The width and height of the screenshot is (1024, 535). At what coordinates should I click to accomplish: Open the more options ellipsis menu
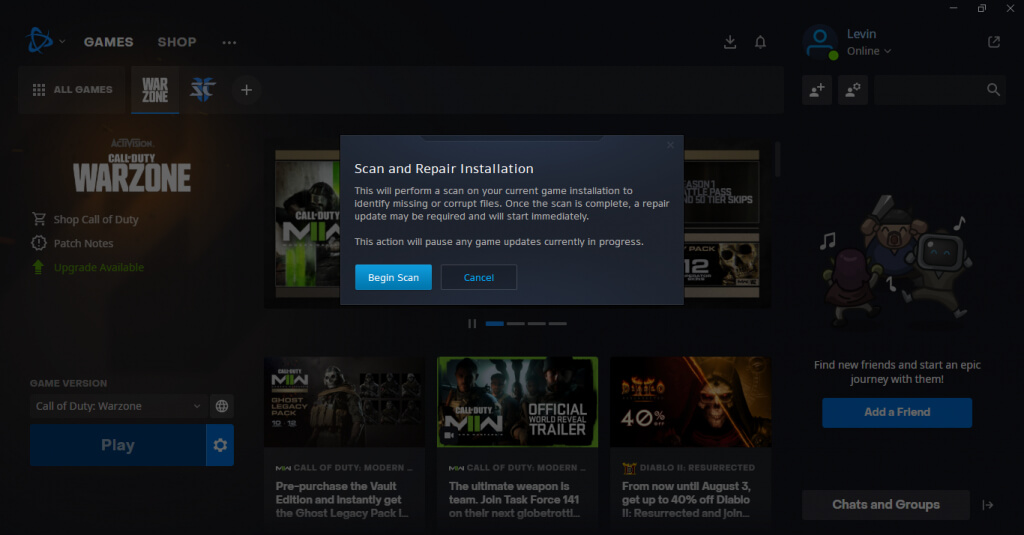pos(229,42)
